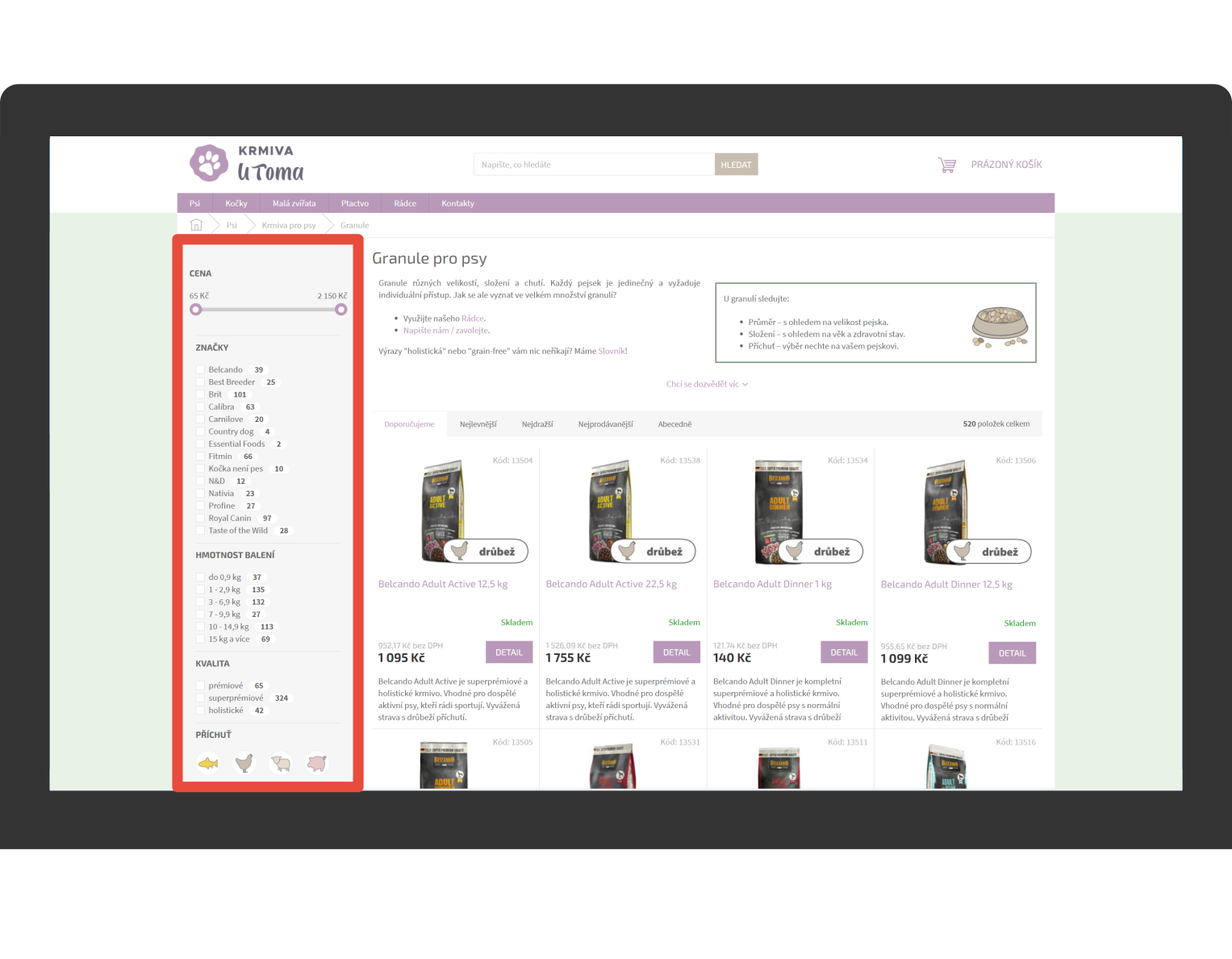Open DETAIL for Belcando Adult Dinner 12,5 kg

click(1012, 653)
